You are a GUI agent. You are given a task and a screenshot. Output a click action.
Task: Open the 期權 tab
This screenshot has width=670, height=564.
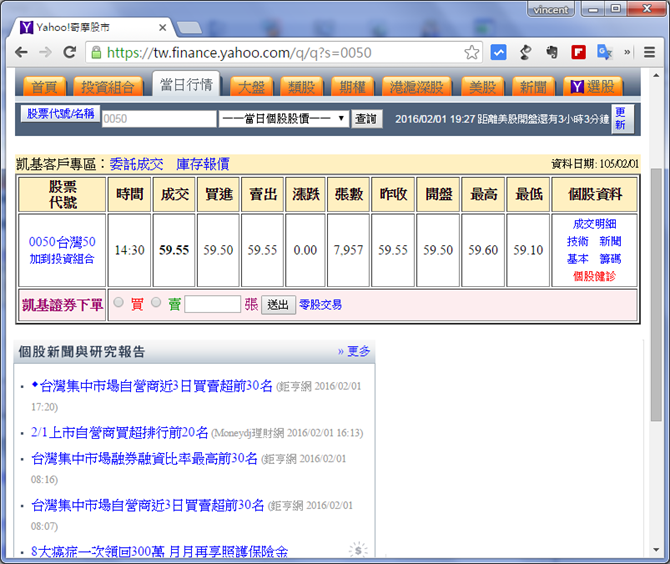(353, 87)
